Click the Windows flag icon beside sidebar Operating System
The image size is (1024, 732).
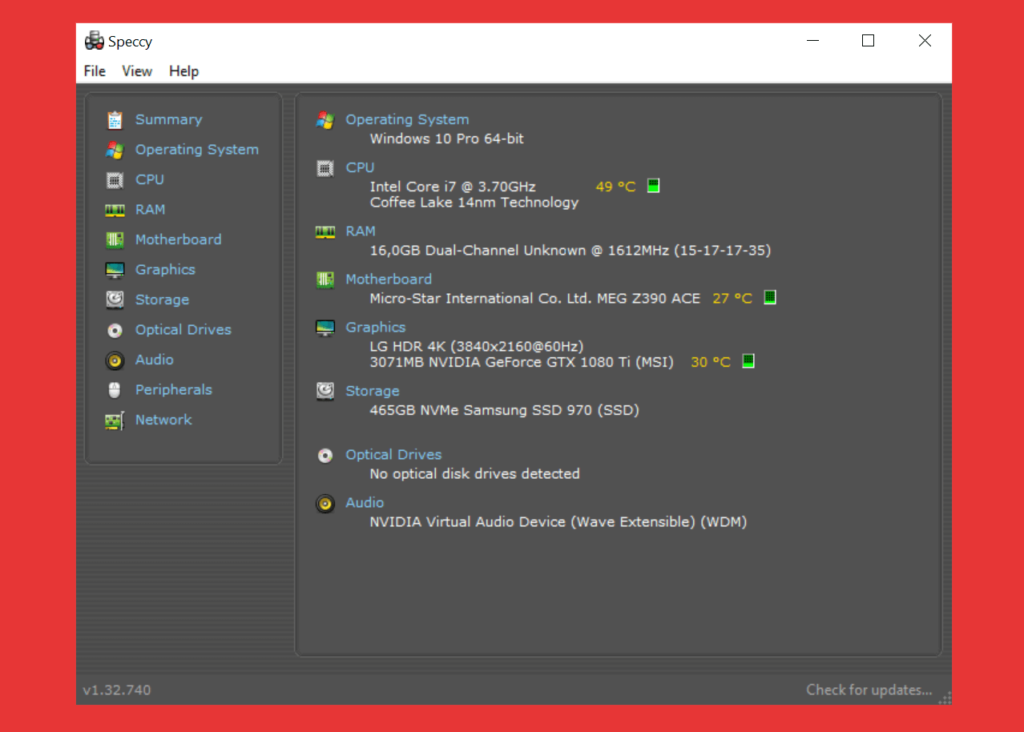point(115,150)
